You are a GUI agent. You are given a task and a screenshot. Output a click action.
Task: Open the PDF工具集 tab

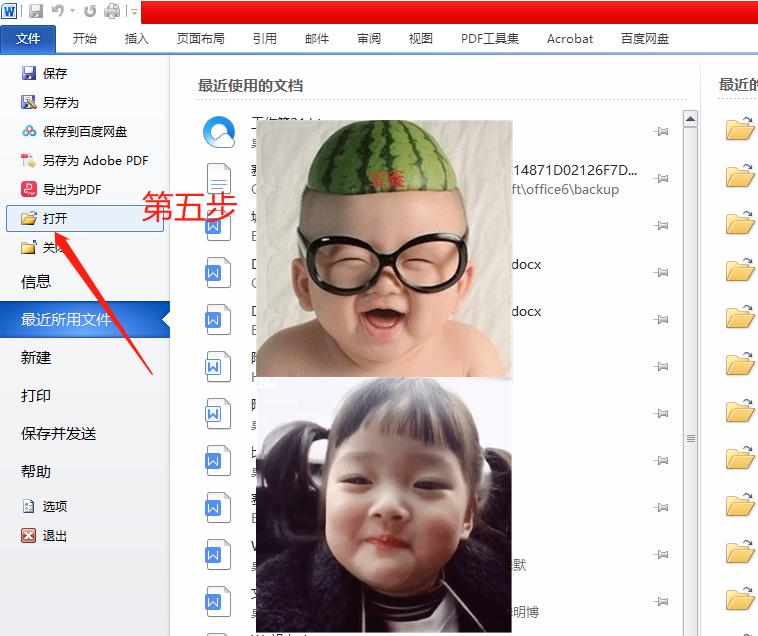pyautogui.click(x=490, y=39)
